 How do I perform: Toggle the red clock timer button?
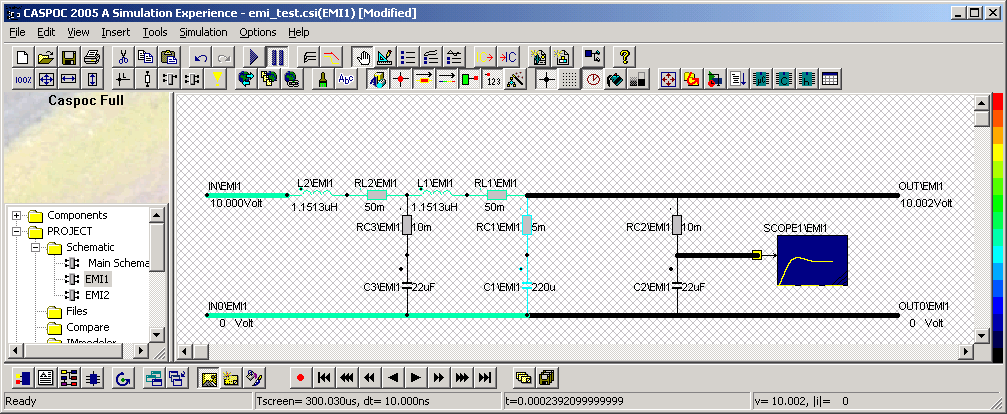click(x=594, y=79)
